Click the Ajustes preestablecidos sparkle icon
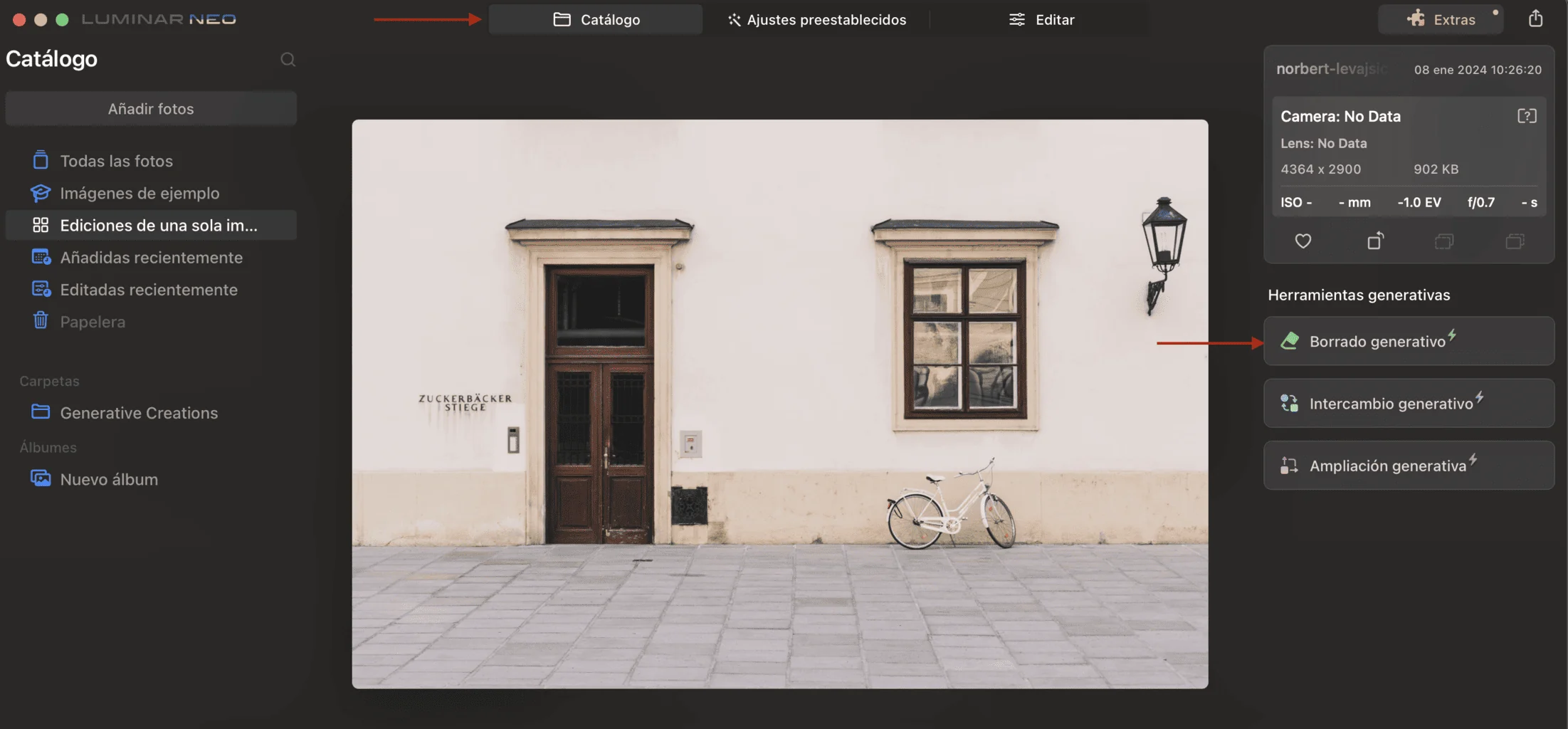This screenshot has width=1568, height=729. (734, 20)
